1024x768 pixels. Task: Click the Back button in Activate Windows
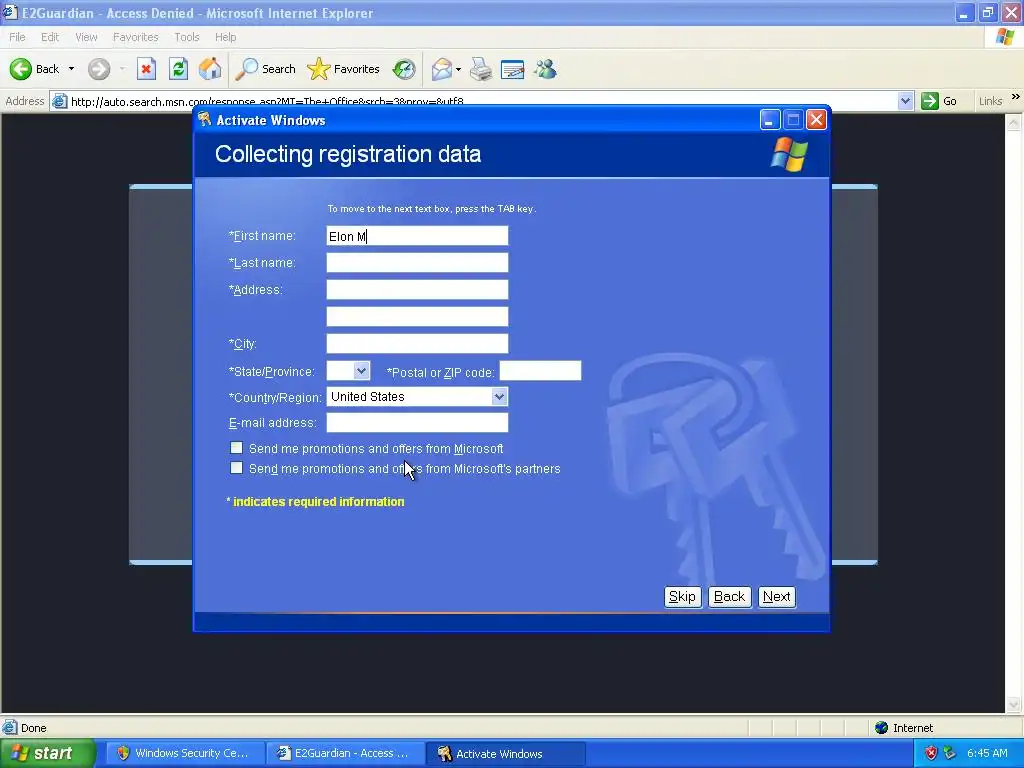(729, 596)
